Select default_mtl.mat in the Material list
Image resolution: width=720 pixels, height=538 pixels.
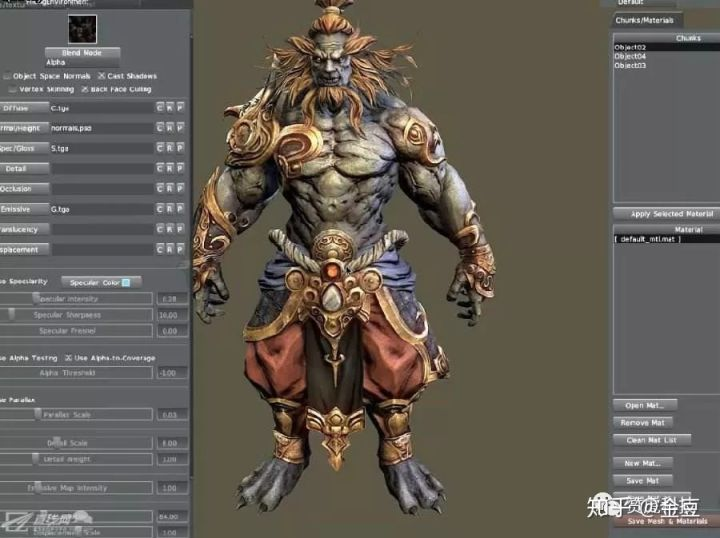pyautogui.click(x=667, y=239)
